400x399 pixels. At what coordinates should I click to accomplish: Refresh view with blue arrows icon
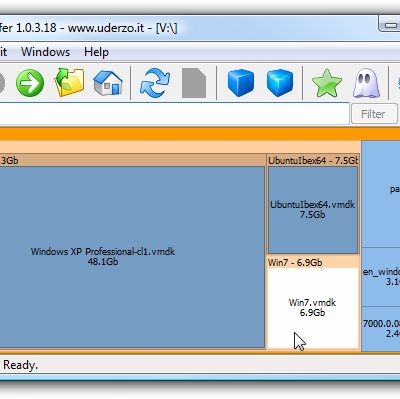point(155,83)
